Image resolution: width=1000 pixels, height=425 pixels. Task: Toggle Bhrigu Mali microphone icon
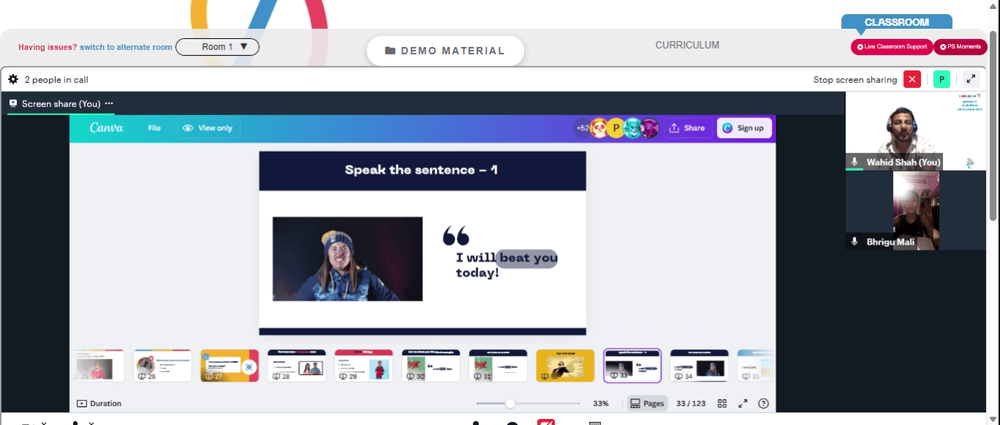(x=855, y=241)
